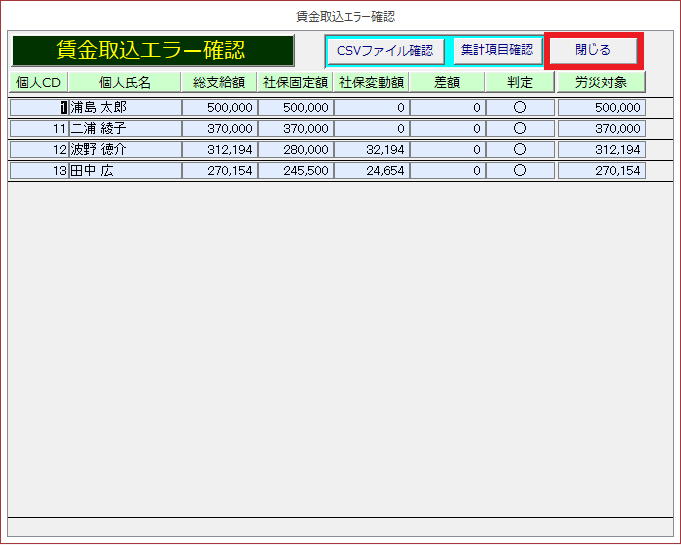Click the 判定 circle for 浦島 太郎
This screenshot has height=545, width=681.
coord(520,108)
